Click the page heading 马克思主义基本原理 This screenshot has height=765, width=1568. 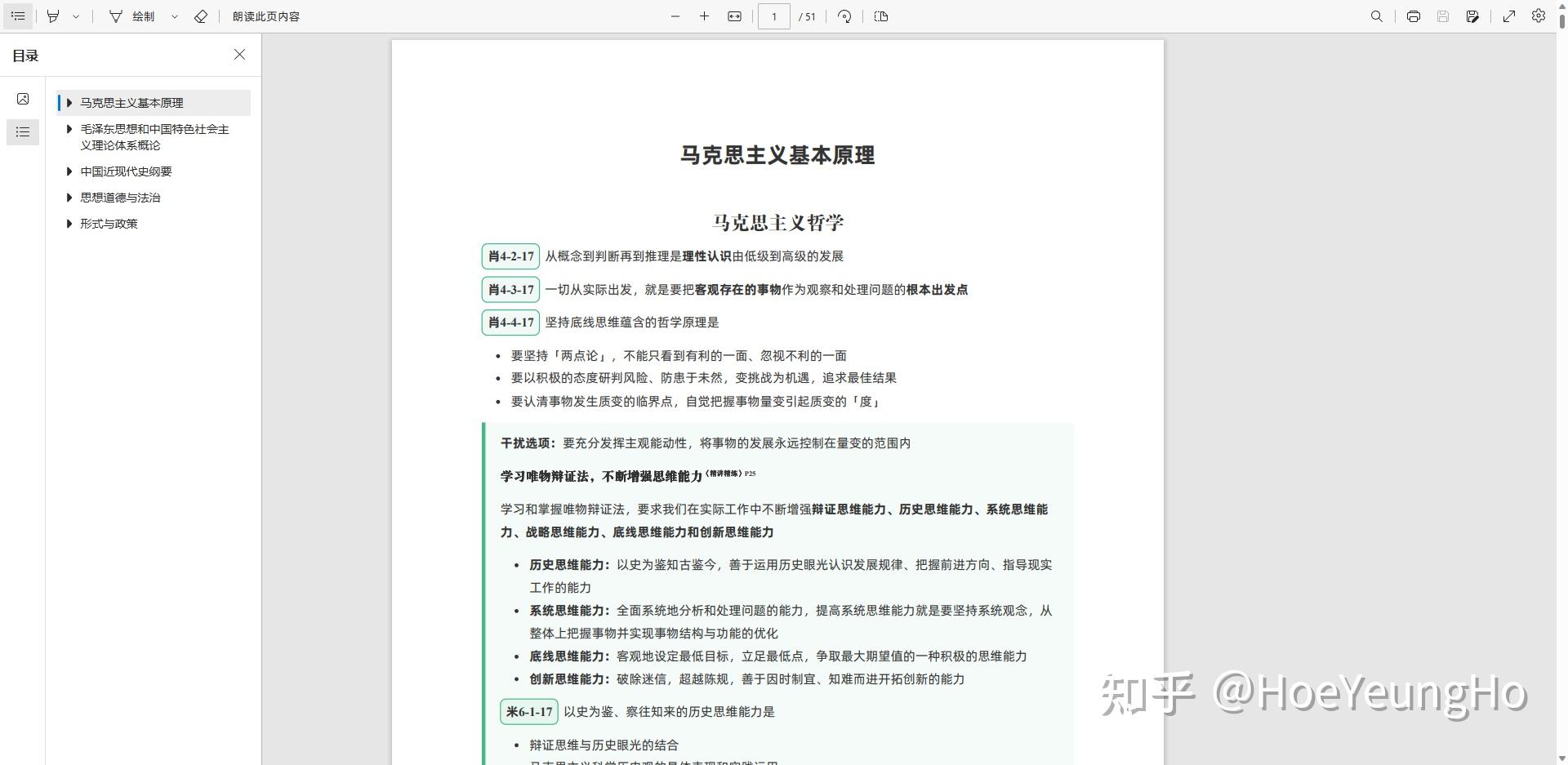[777, 155]
